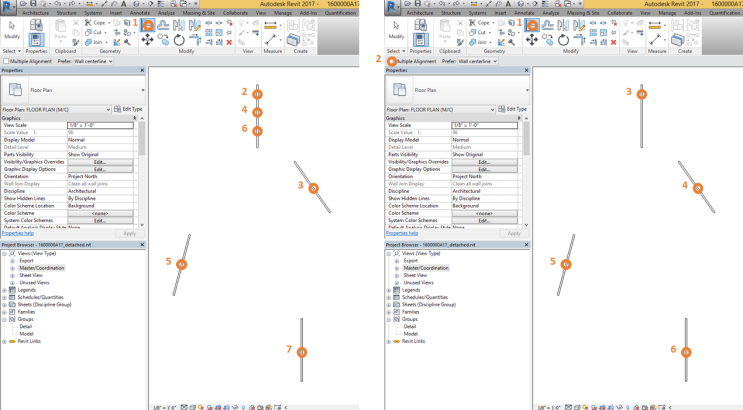Collapse Views (View Type) node in left browser
The image size is (743, 410).
[4, 254]
